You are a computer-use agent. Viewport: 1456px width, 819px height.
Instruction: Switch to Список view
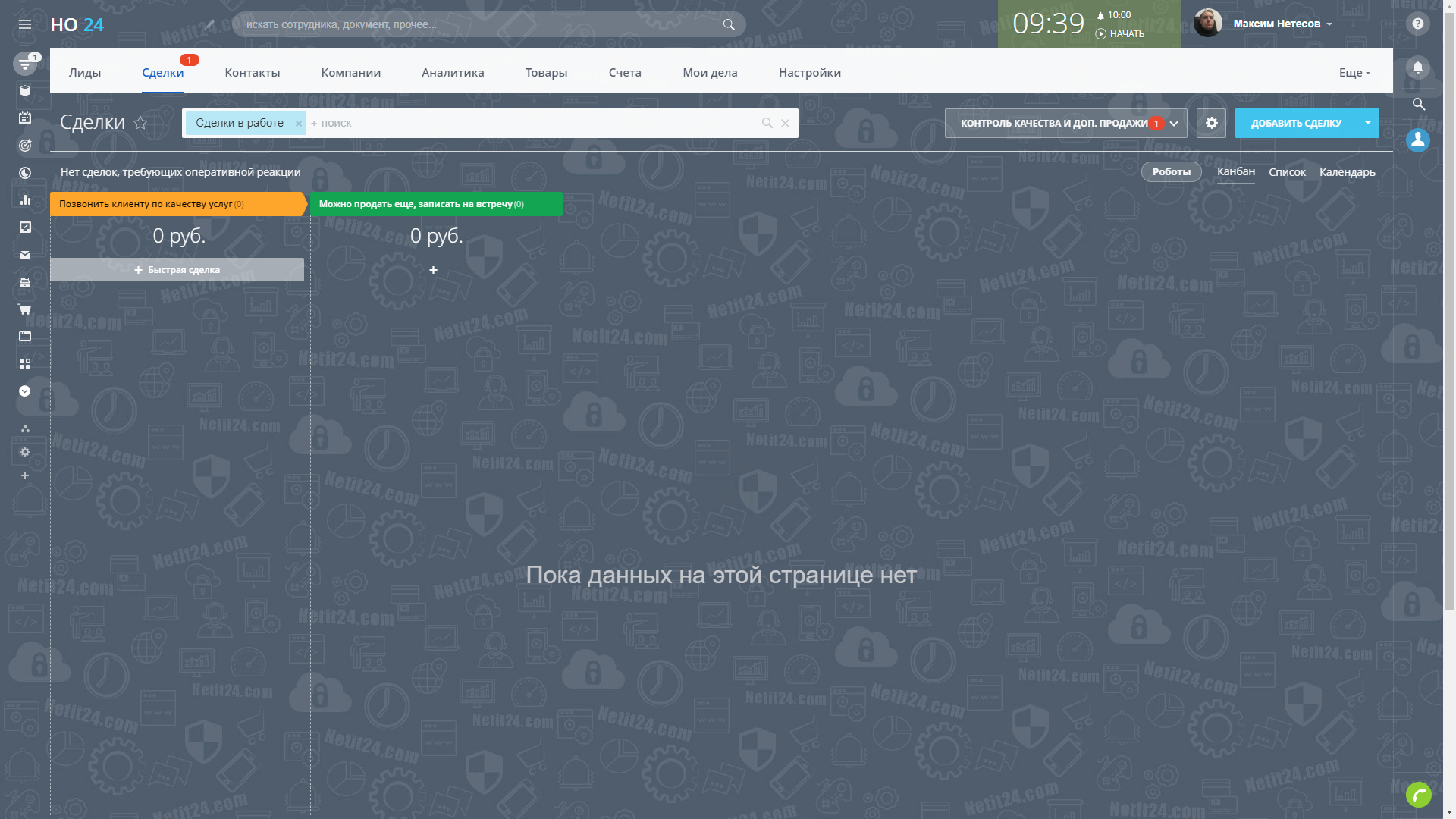1287,172
